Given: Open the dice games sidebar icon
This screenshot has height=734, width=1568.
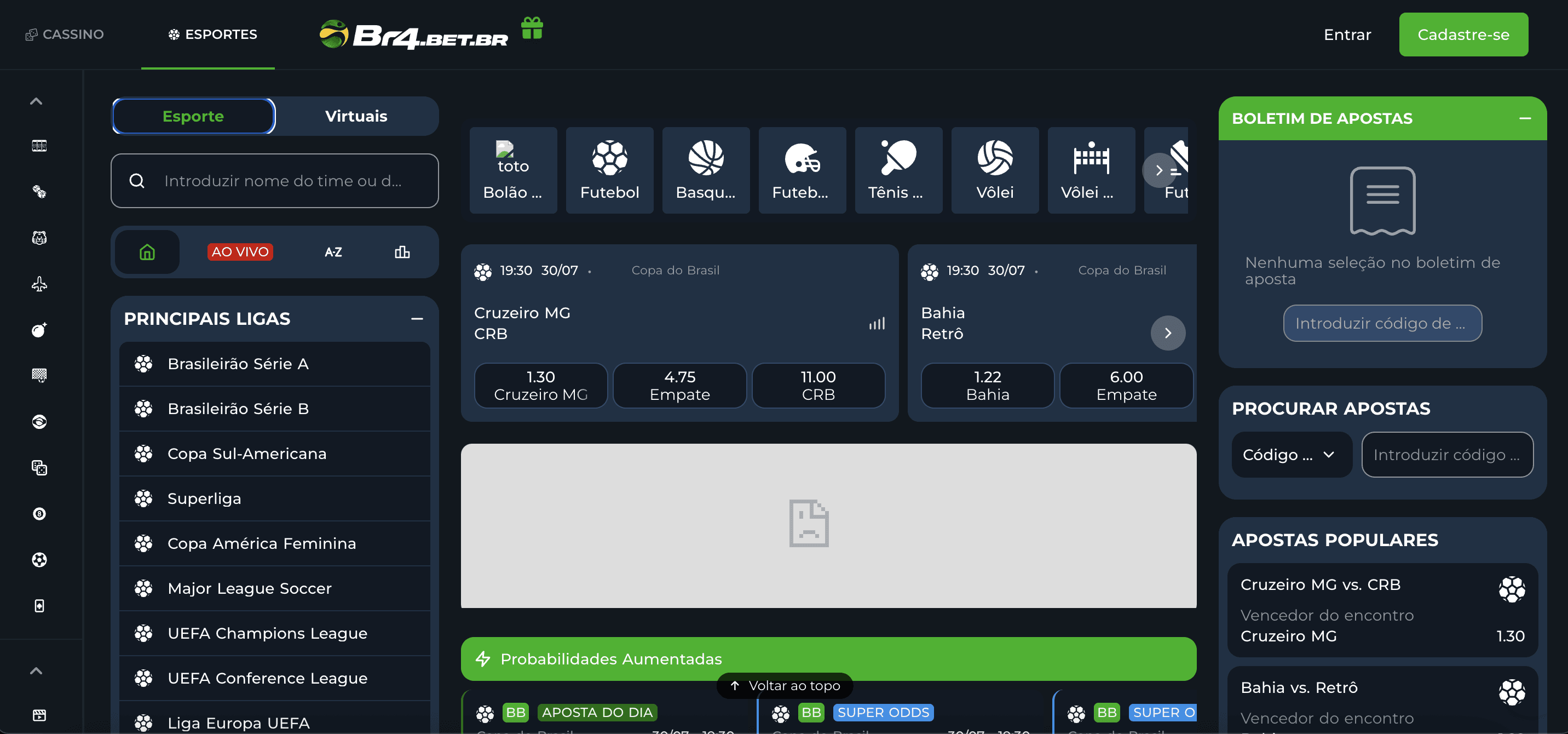Looking at the screenshot, I should pyautogui.click(x=39, y=192).
